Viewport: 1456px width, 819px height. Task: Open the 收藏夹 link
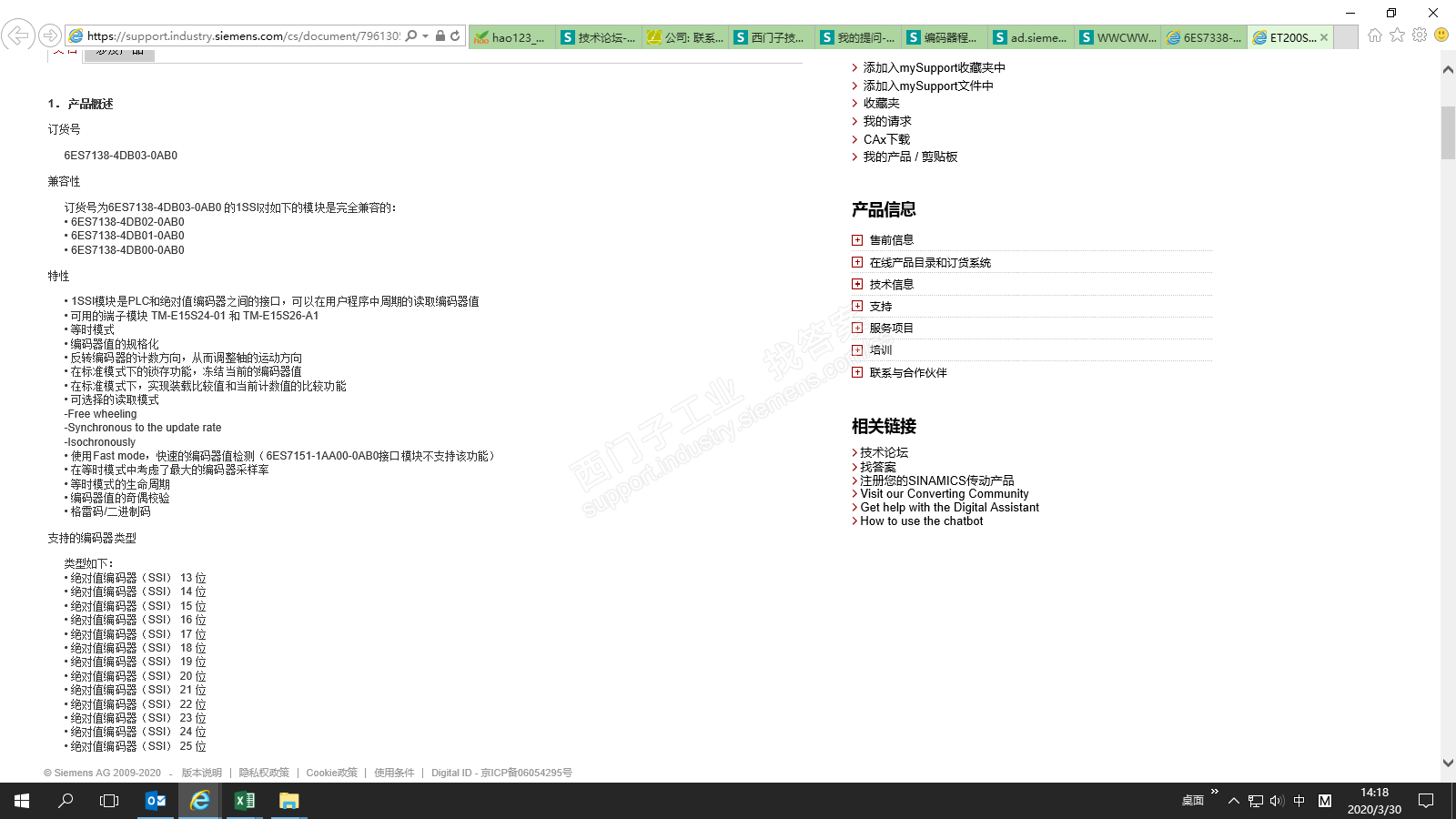(881, 103)
